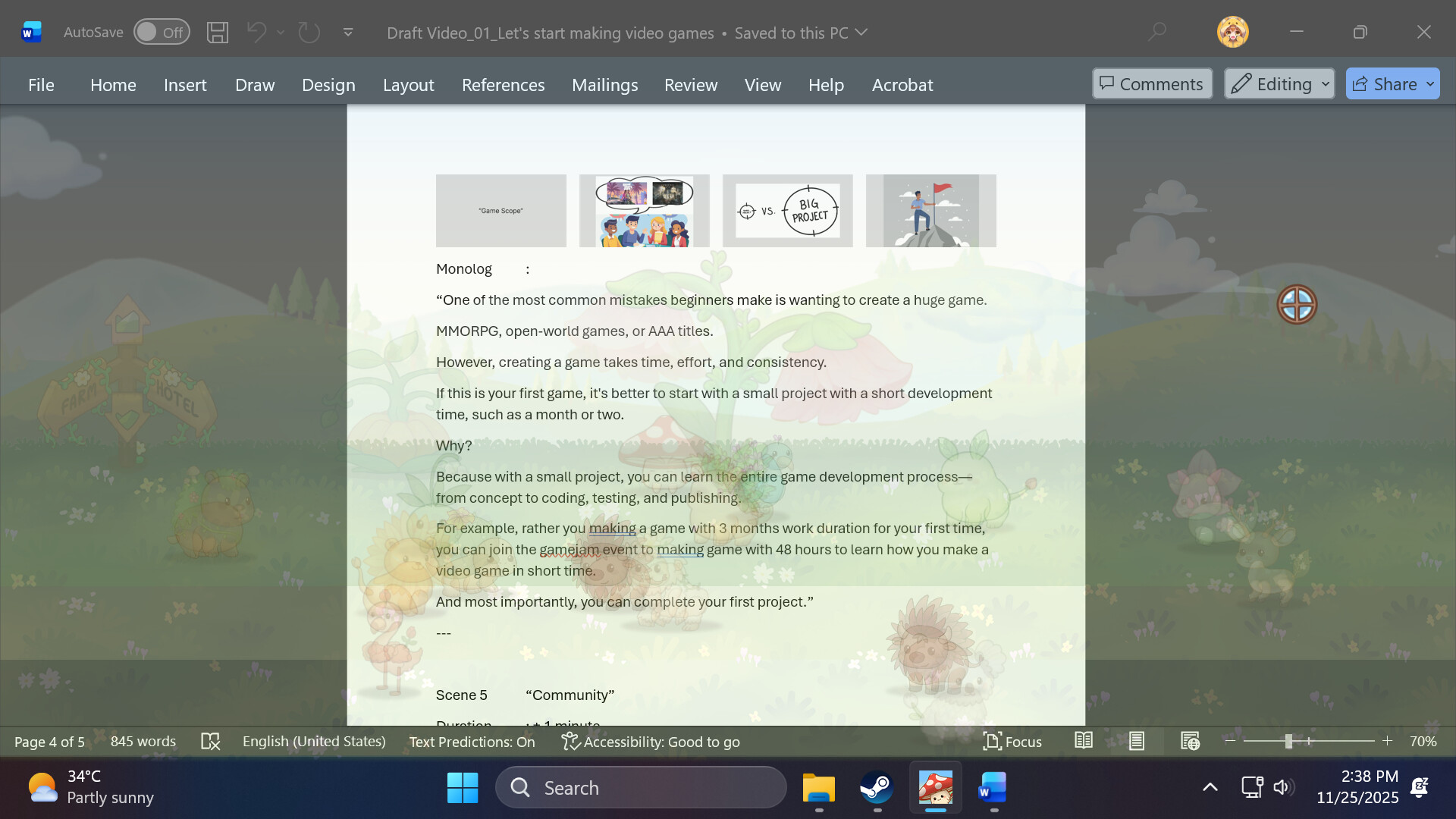The image size is (1456, 819).
Task: Toggle AutoSave switch on
Action: 162,33
